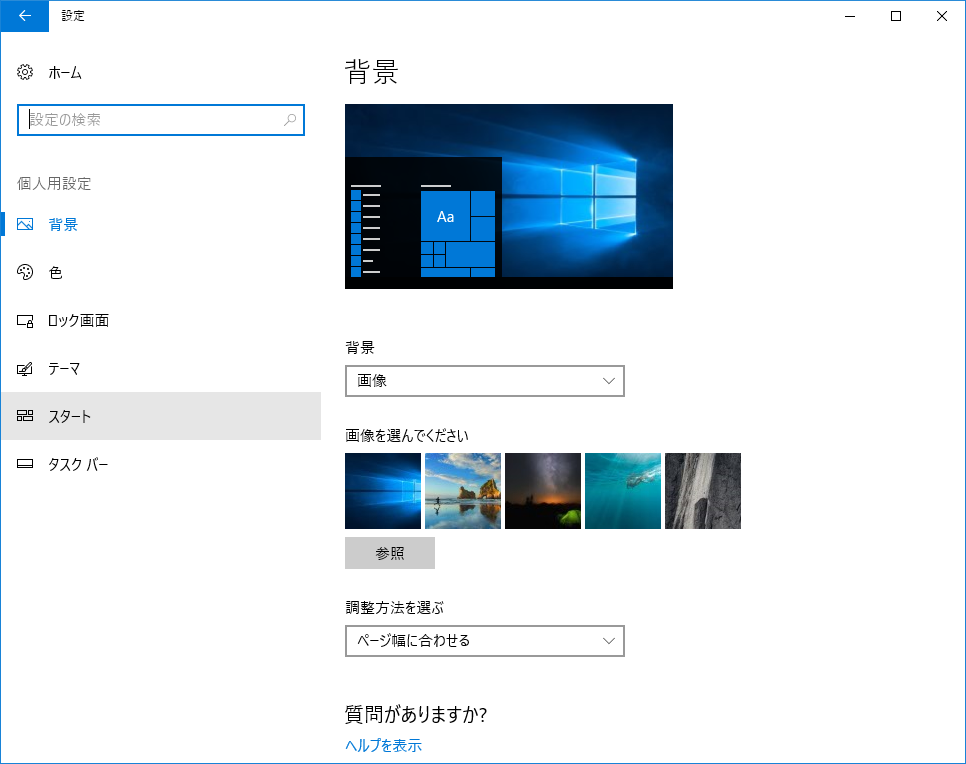Close the 設定 window
This screenshot has height=764, width=966.
(x=942, y=16)
